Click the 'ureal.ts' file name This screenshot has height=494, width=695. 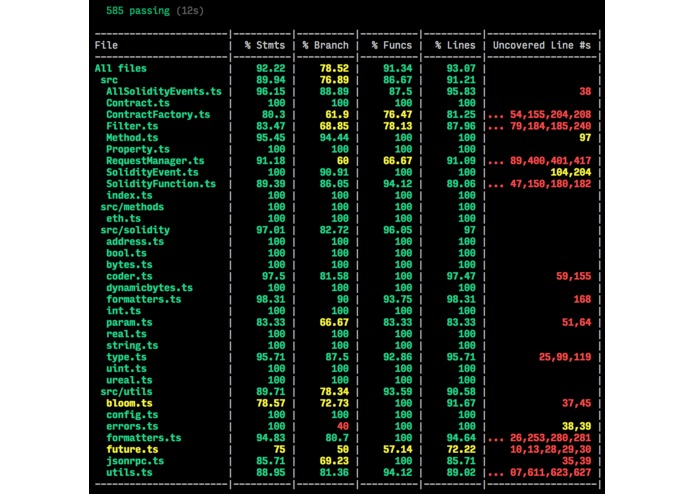(129, 380)
